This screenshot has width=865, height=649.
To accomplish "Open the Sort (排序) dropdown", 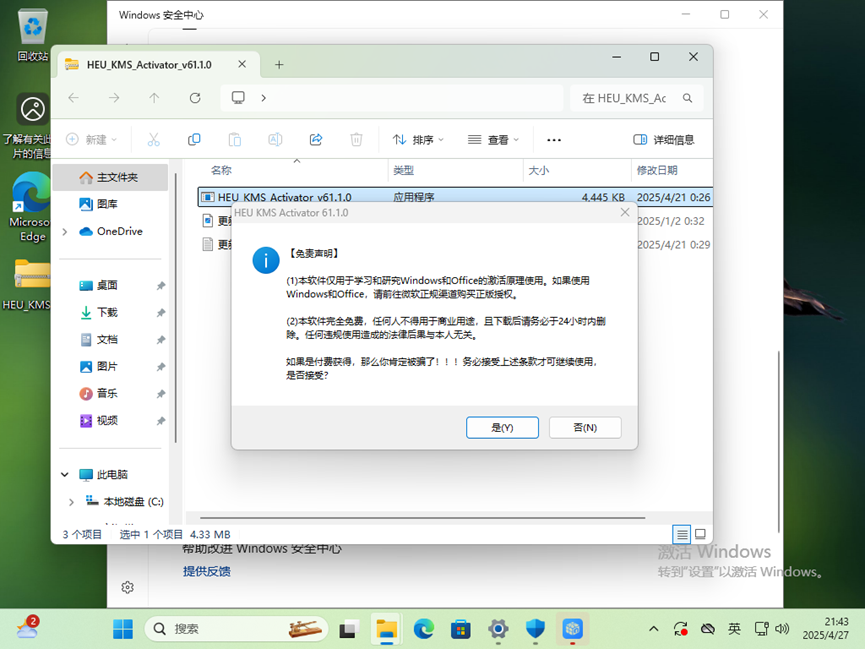I will click(418, 140).
